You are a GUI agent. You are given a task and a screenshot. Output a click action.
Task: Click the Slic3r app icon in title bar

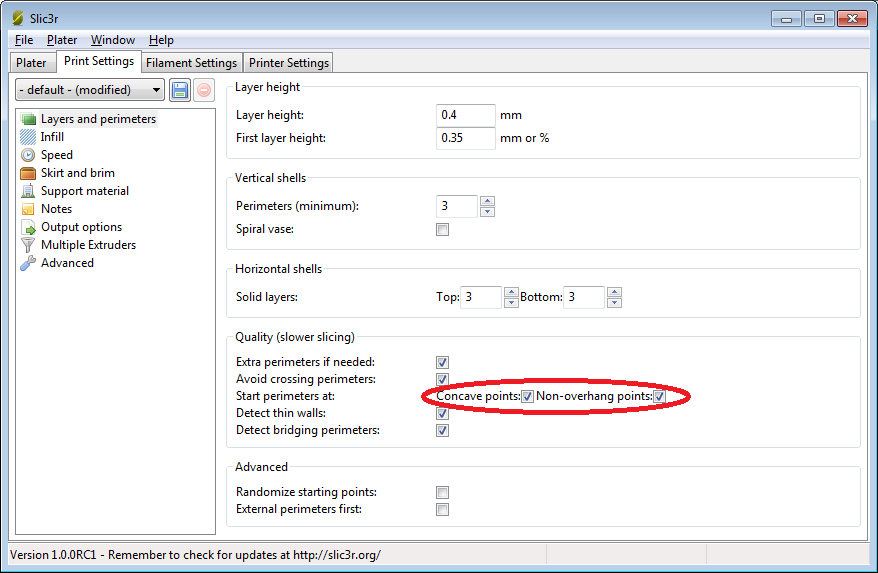click(18, 18)
